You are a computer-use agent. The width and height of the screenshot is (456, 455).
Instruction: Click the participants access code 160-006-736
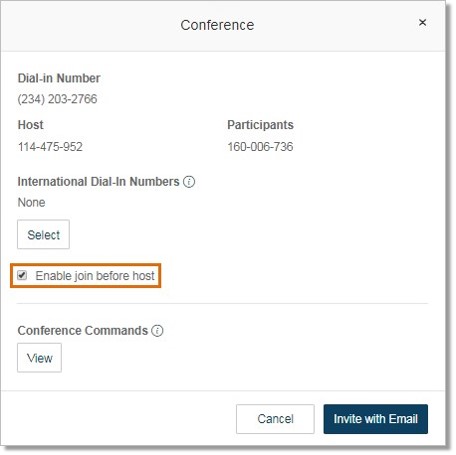(260, 147)
